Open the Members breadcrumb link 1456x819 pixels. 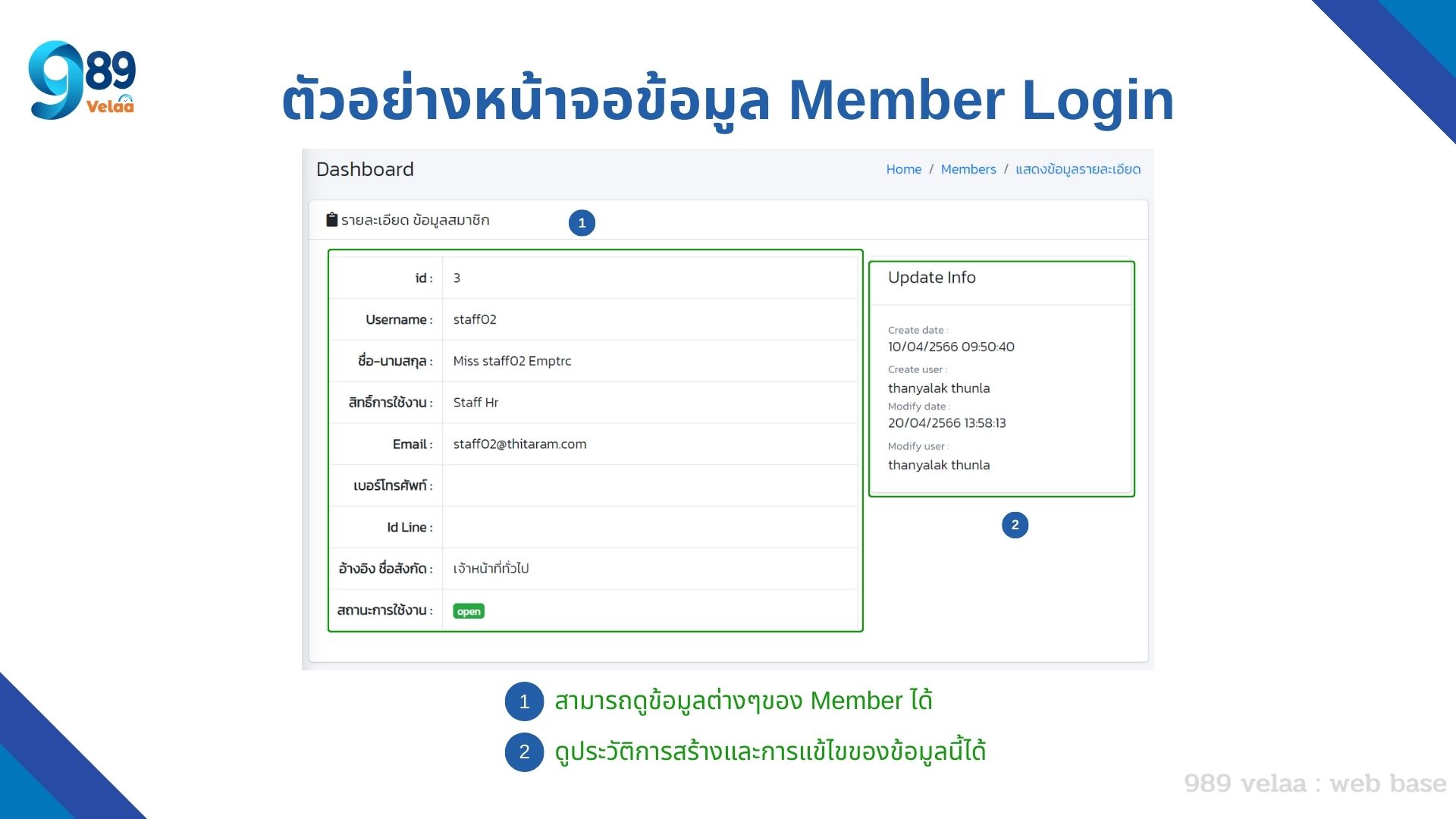click(x=968, y=169)
